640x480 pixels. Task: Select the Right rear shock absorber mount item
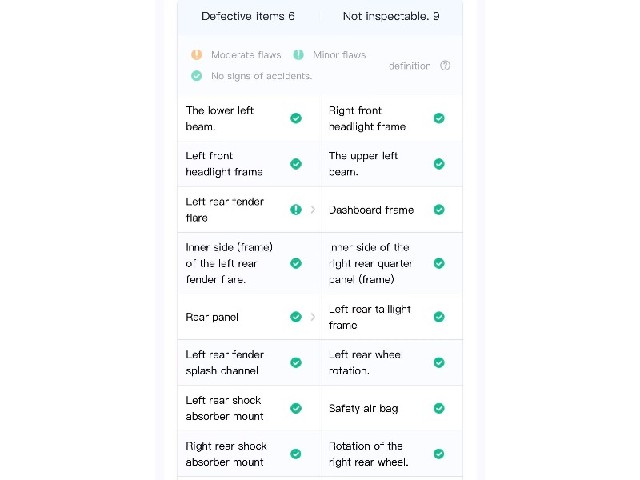click(249, 454)
